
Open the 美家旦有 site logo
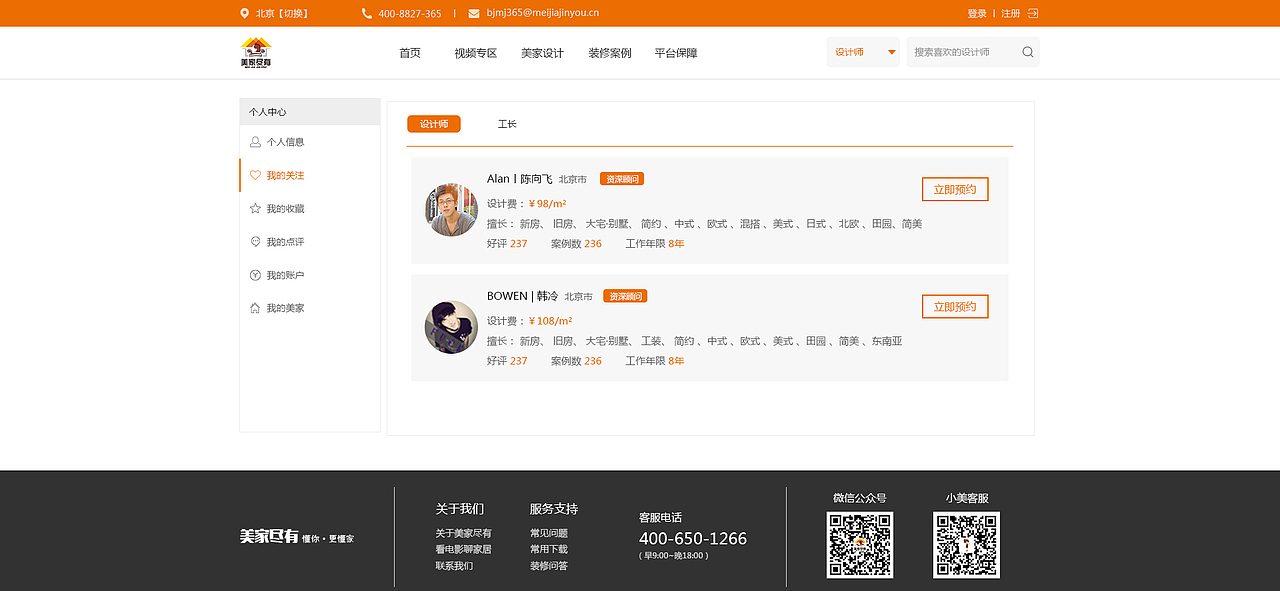[255, 50]
